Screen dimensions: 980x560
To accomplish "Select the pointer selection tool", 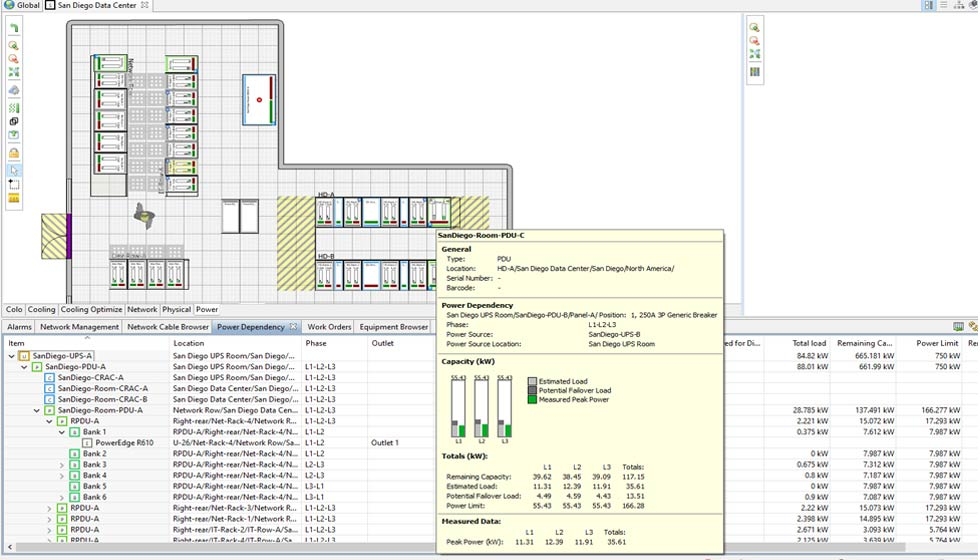I will 14,170.
